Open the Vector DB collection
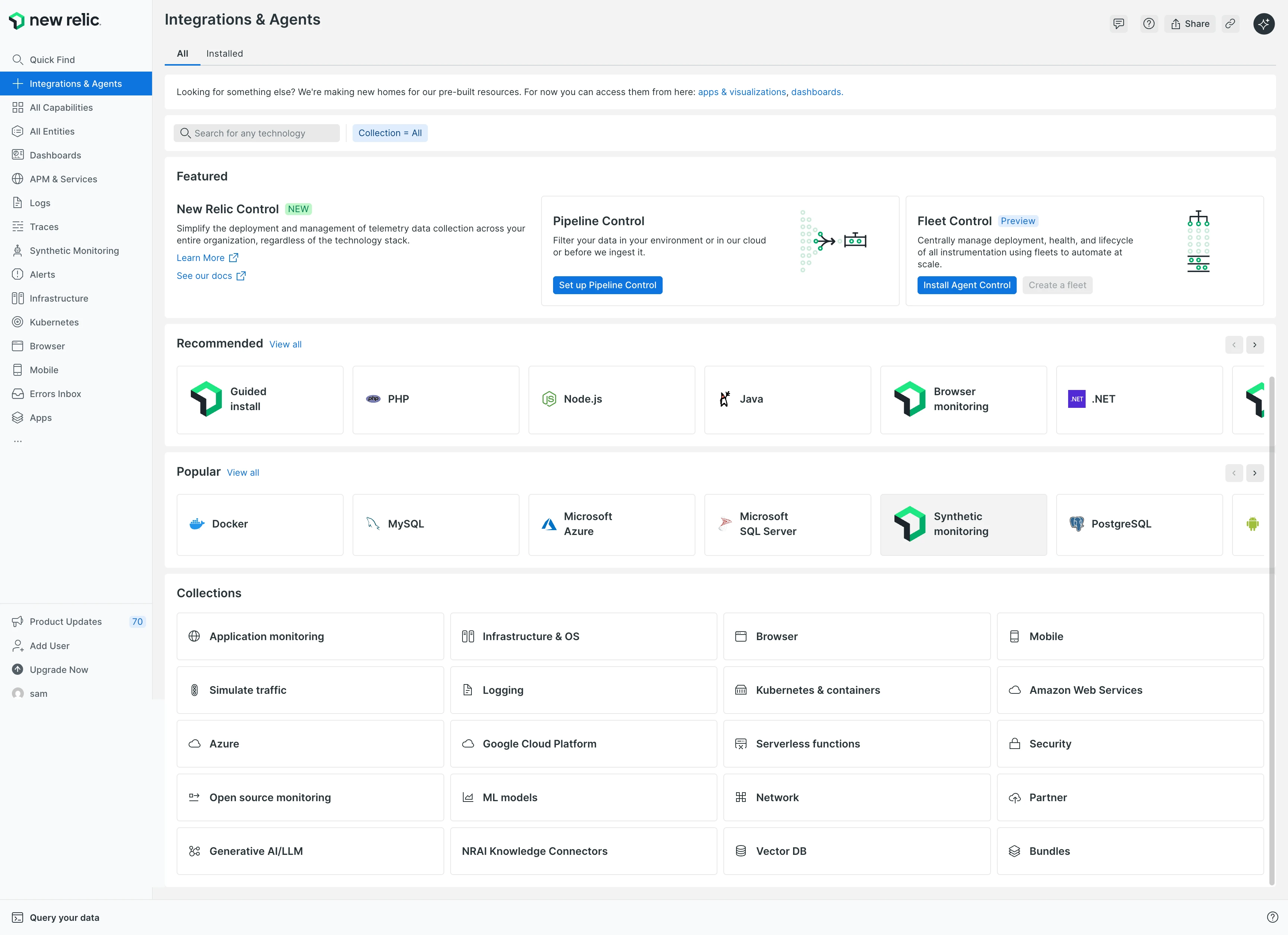Screen dimensions: 1288x935 856,851
